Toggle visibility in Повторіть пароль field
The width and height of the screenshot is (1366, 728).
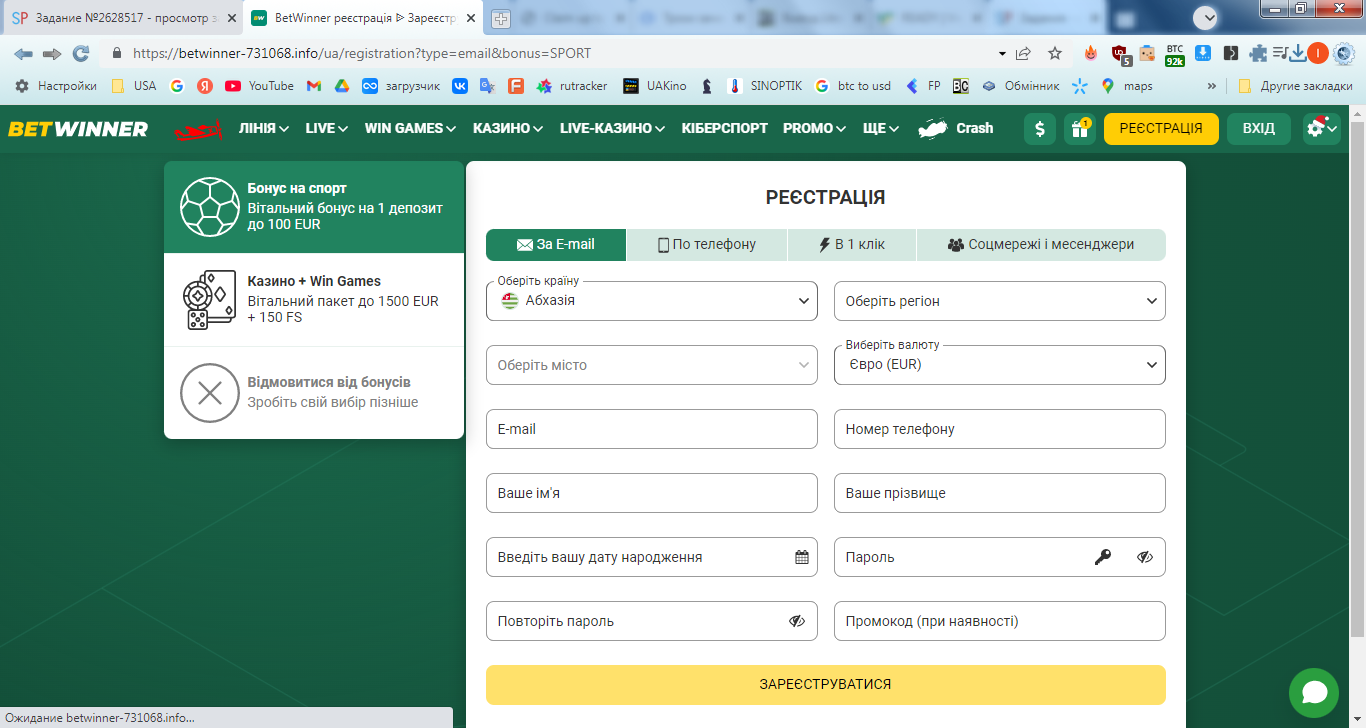[x=797, y=621]
